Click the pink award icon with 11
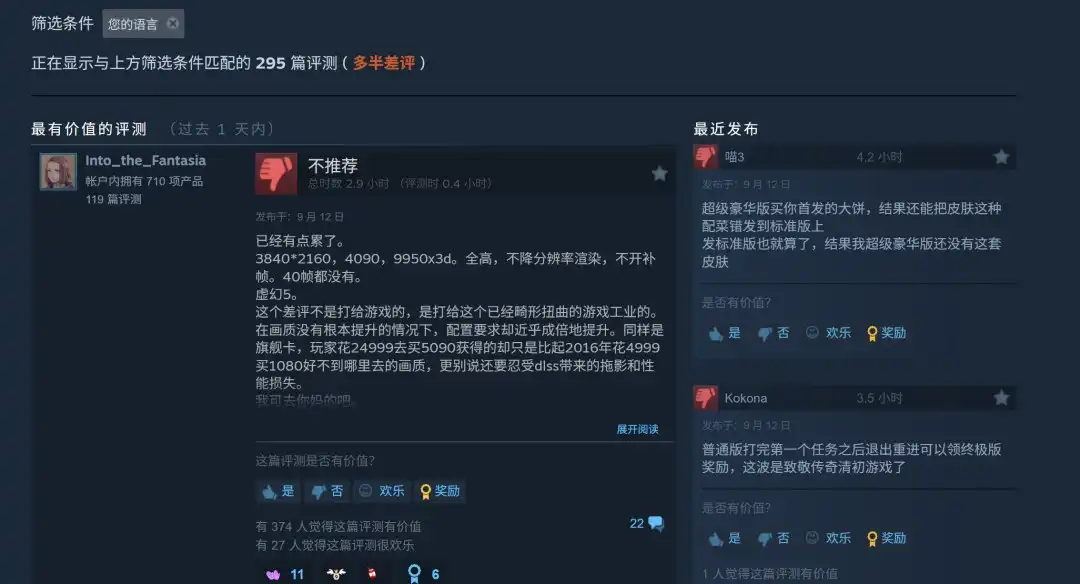Image resolution: width=1080 pixels, height=584 pixels. click(273, 574)
